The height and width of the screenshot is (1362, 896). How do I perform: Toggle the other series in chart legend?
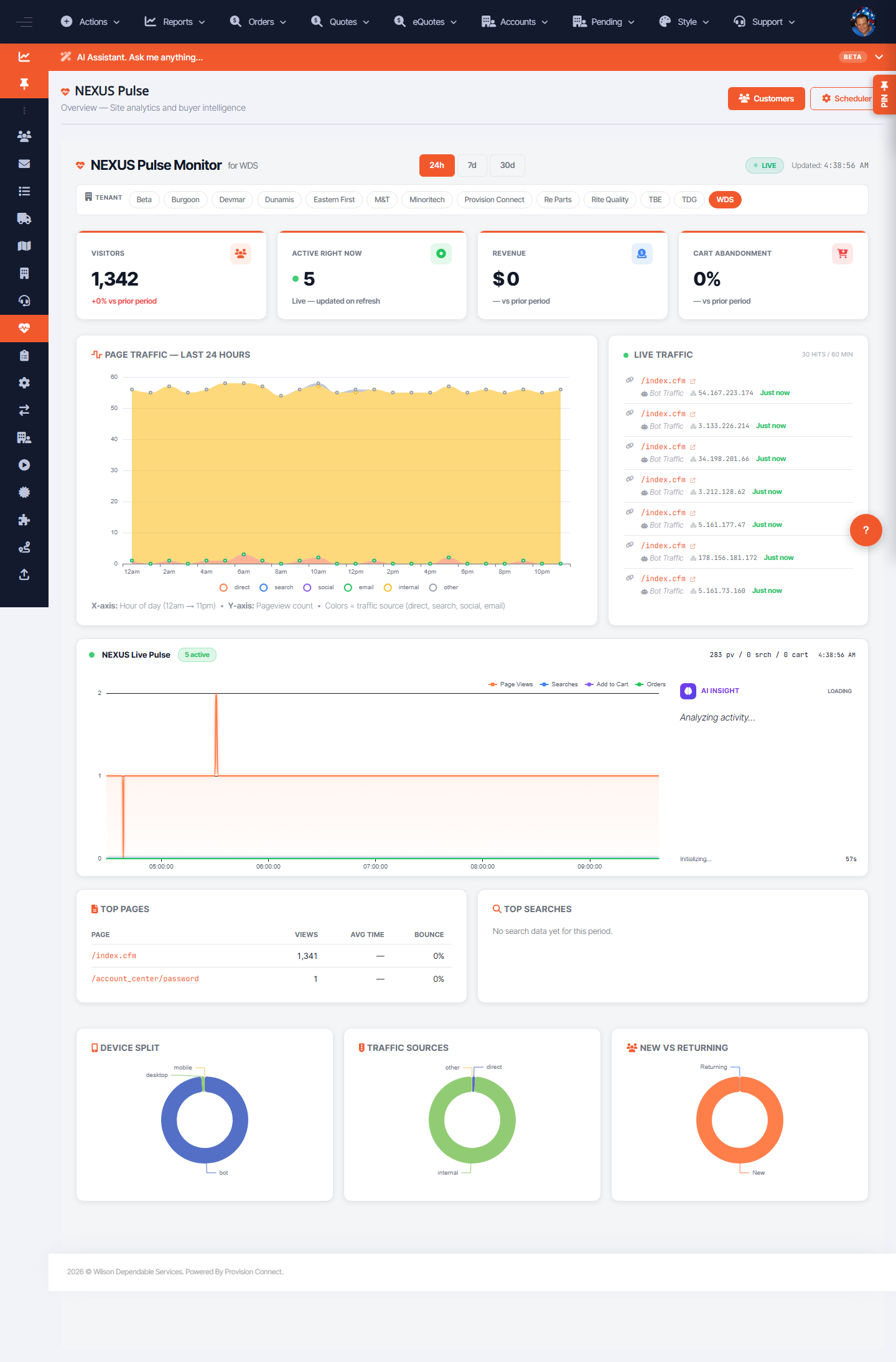tap(444, 587)
